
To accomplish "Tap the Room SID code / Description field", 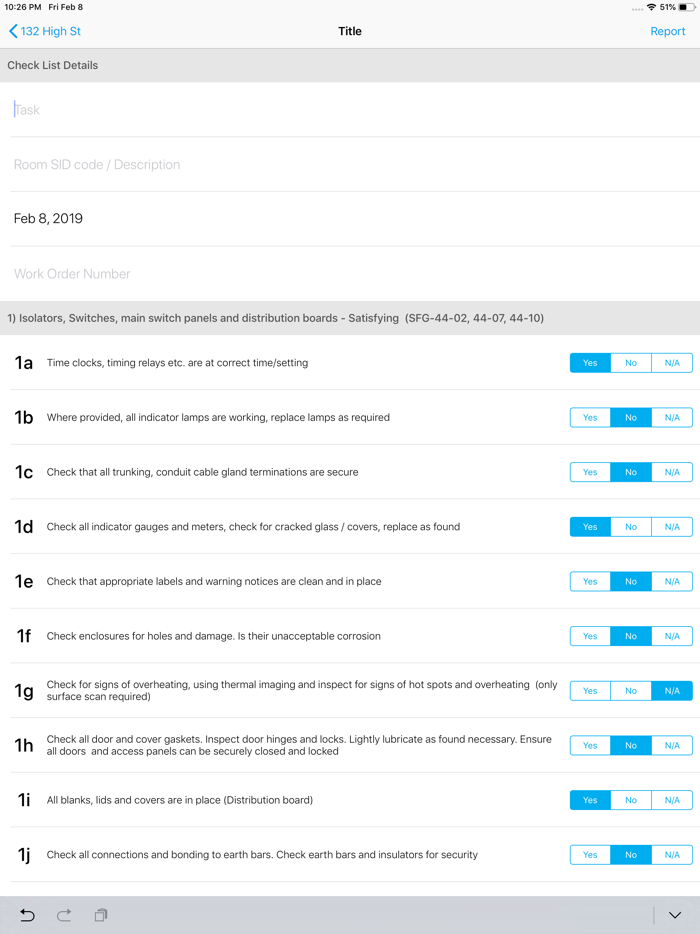I will click(200, 164).
